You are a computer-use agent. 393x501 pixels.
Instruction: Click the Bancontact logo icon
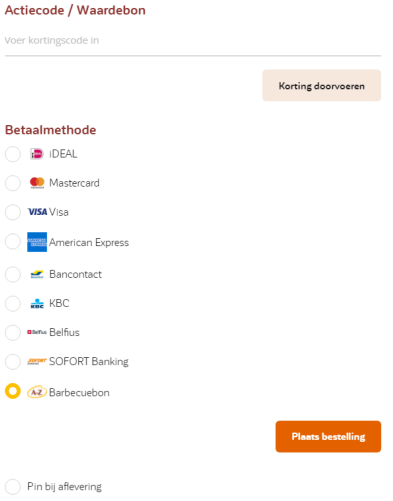tap(37, 274)
